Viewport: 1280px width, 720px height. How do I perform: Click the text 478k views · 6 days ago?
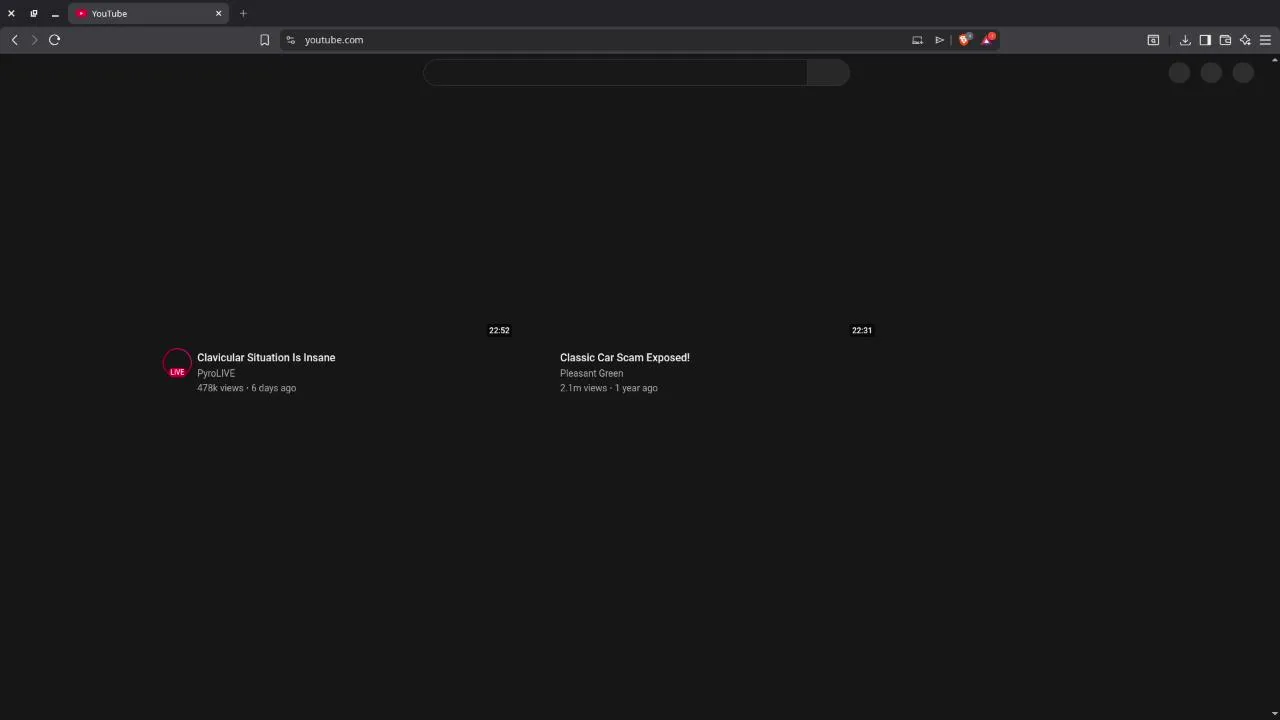point(246,388)
